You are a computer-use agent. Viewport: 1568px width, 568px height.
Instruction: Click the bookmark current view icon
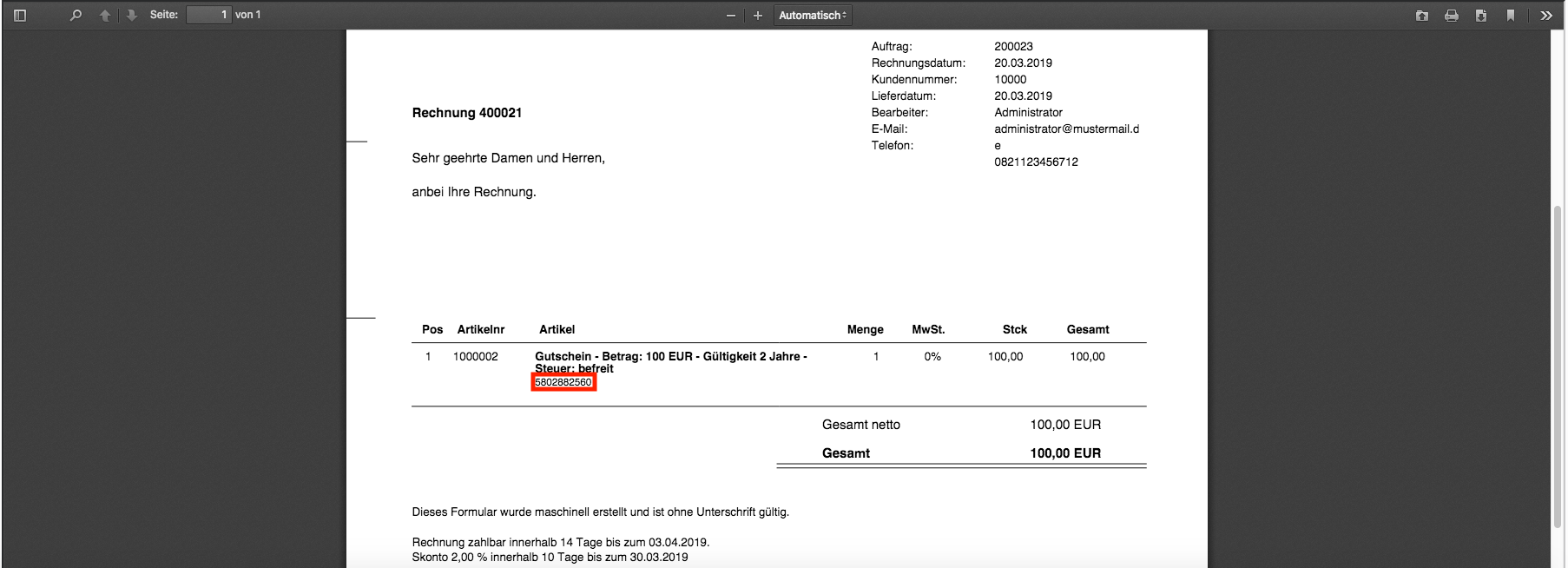tap(1511, 16)
